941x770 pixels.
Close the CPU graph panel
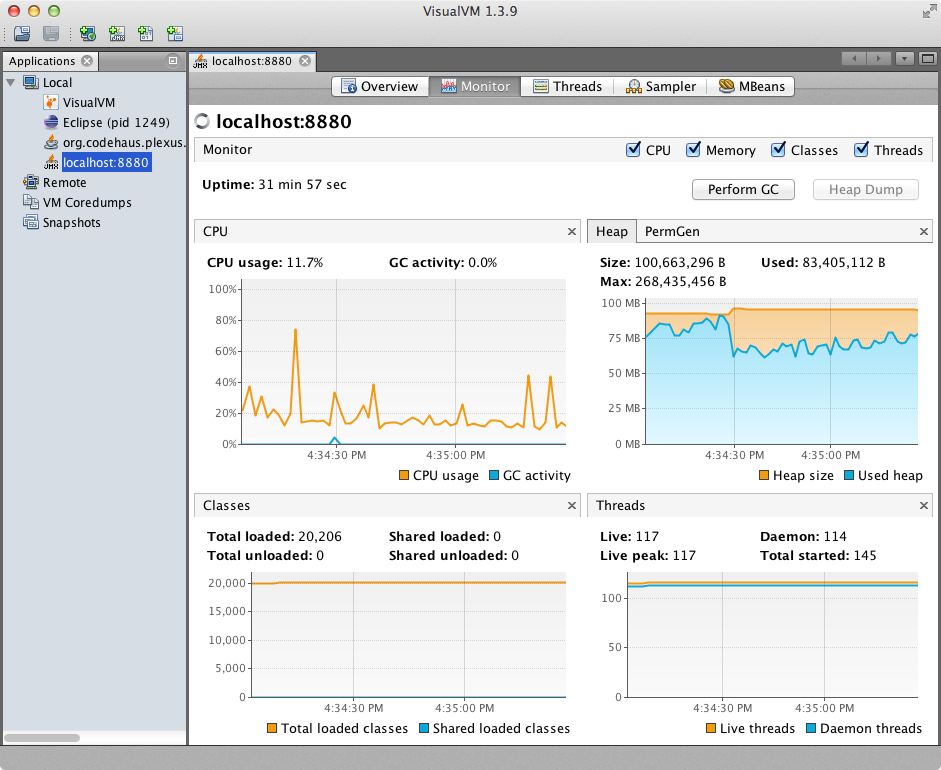click(572, 232)
